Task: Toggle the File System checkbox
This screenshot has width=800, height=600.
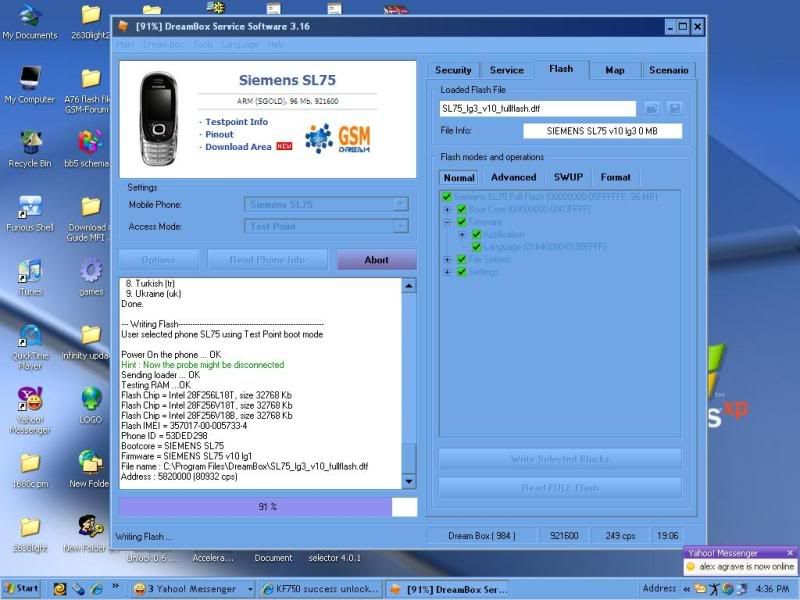Action: click(462, 259)
